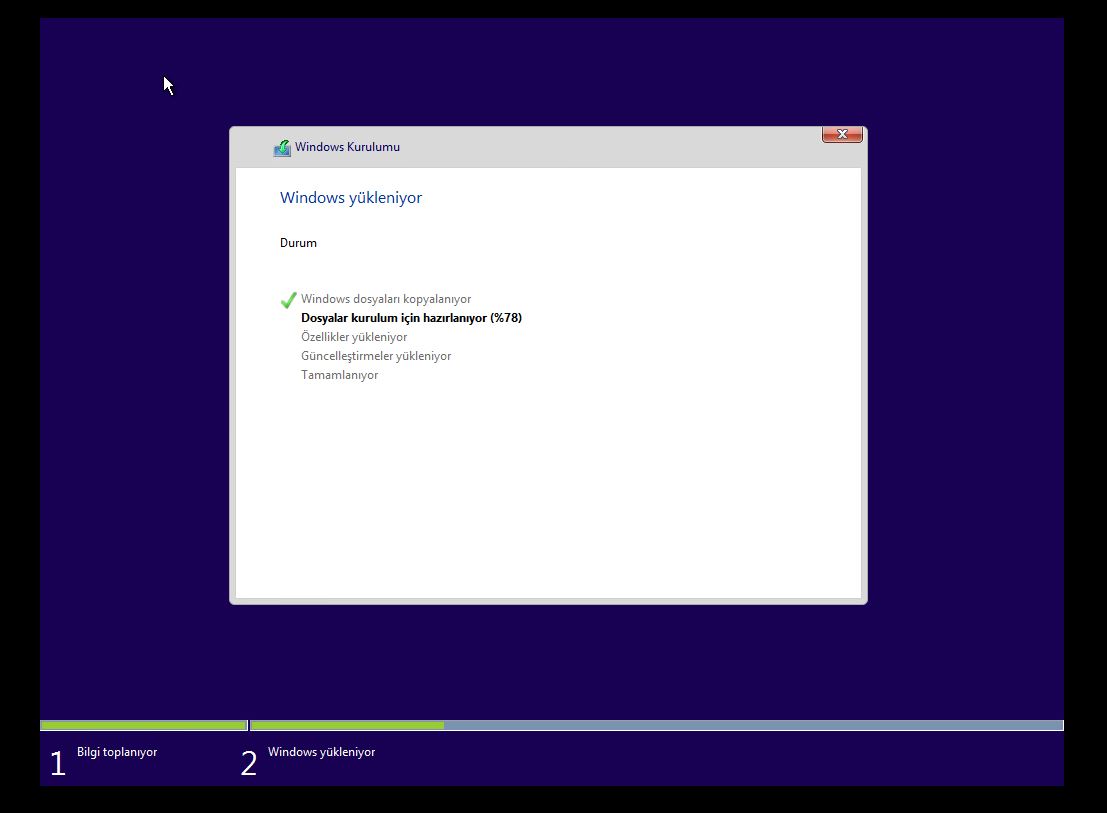Image resolution: width=1107 pixels, height=813 pixels.
Task: Close the Windows Kurulumu dialog
Action: click(842, 135)
